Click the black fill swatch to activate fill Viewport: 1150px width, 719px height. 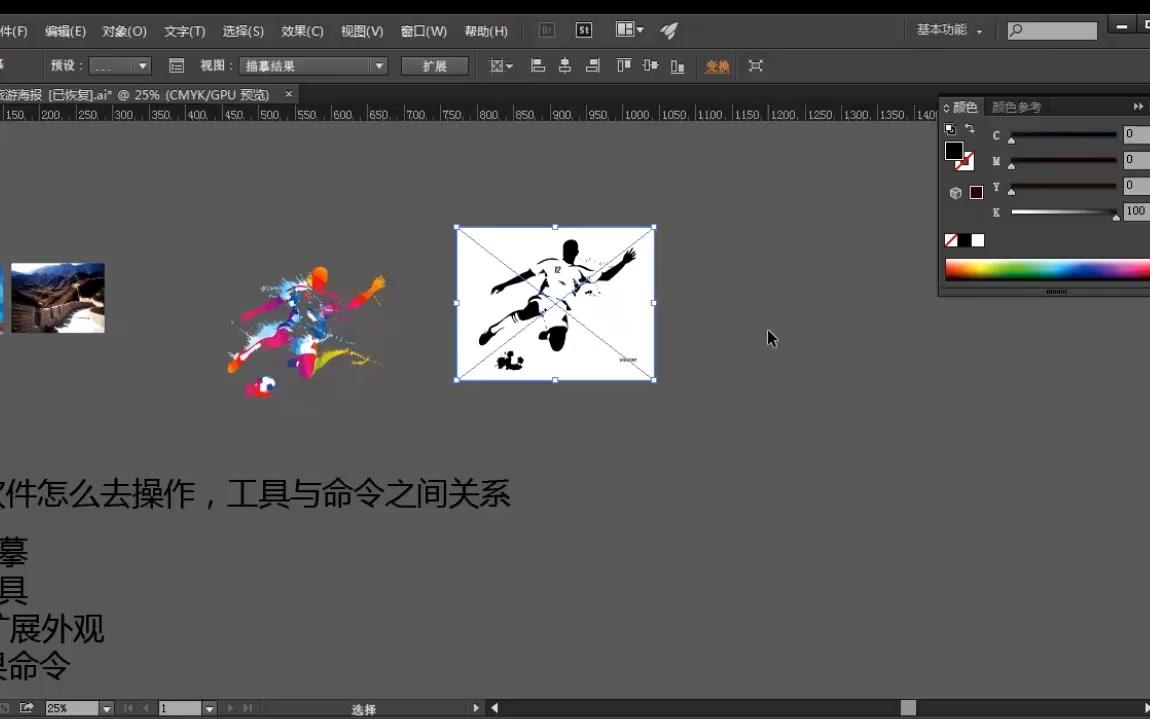point(954,152)
